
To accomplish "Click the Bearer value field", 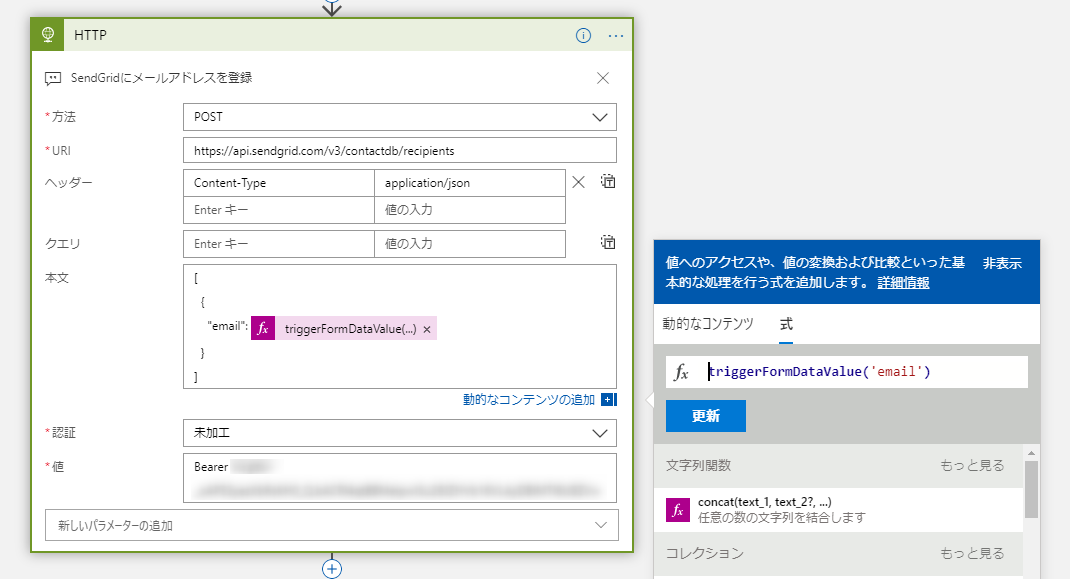I will tap(400, 478).
